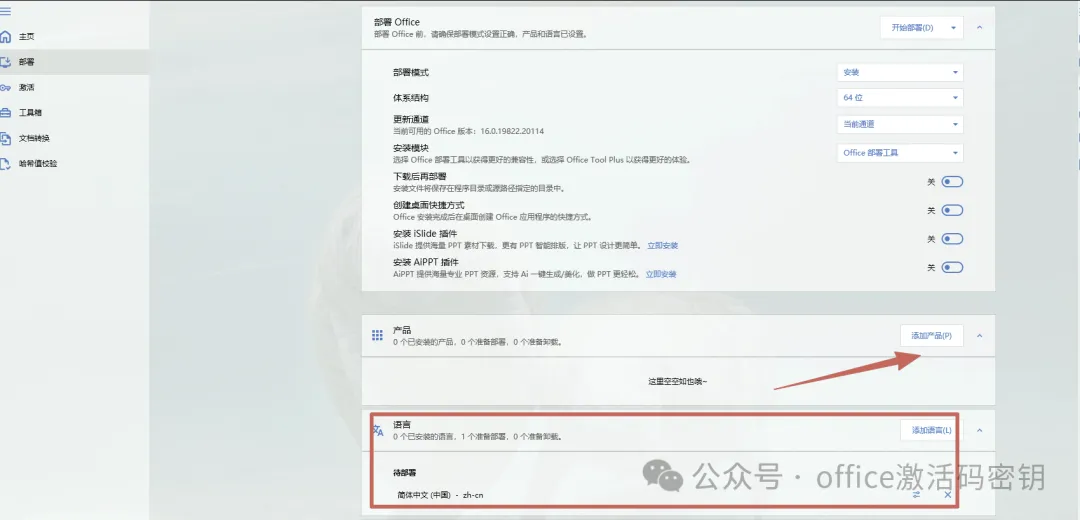Open the arrow next to 开始部署(D)
Image resolution: width=1080 pixels, height=520 pixels.
coord(953,28)
